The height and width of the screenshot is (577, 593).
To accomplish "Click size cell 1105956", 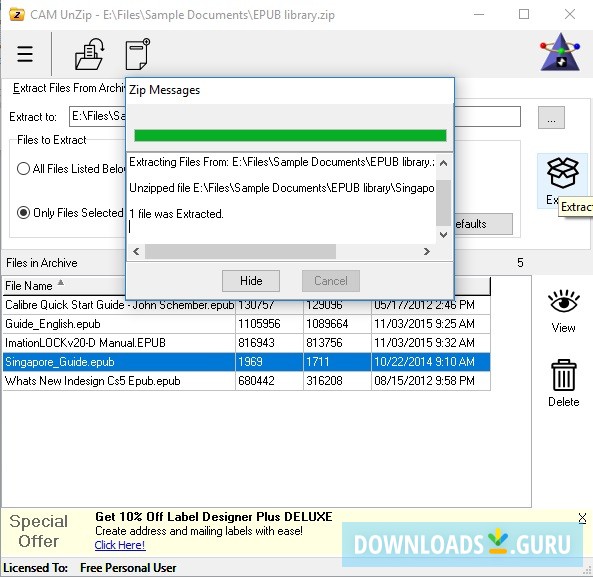I will [x=269, y=324].
